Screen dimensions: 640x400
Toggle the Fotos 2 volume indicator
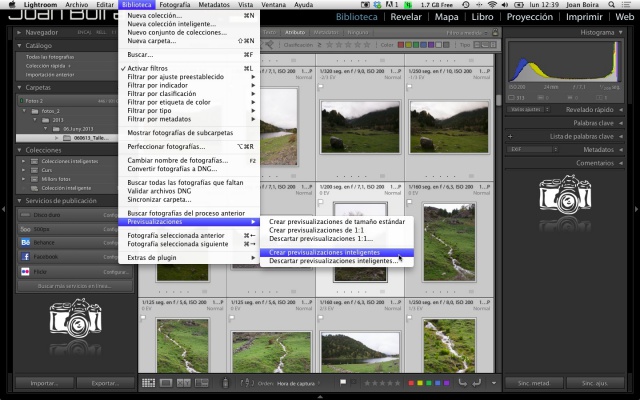pos(21,100)
